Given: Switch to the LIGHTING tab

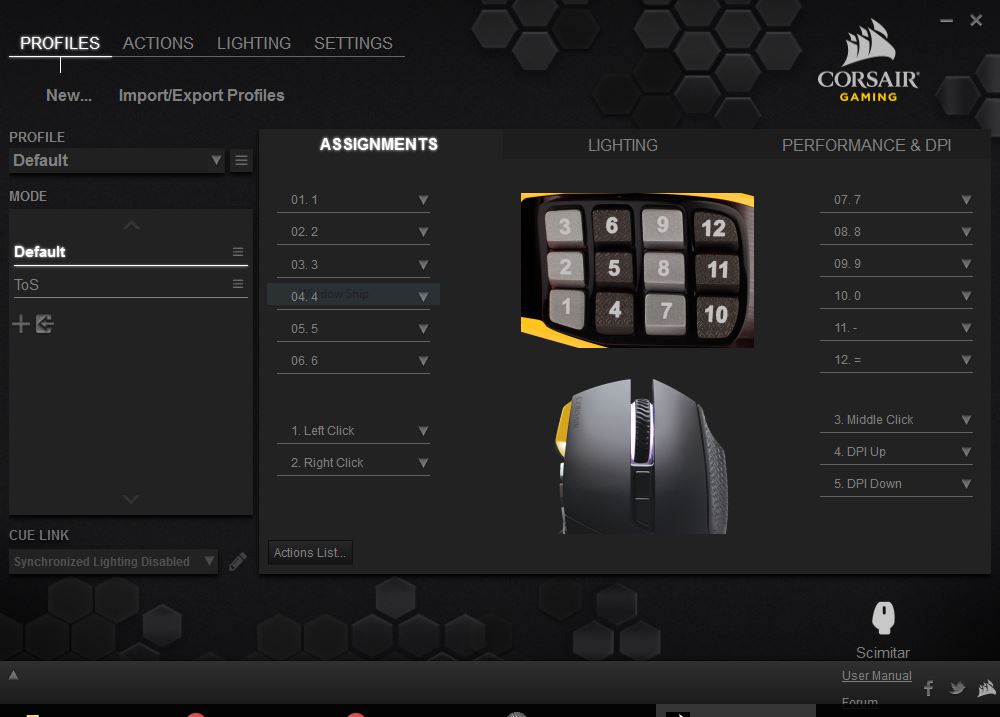Looking at the screenshot, I should [622, 145].
